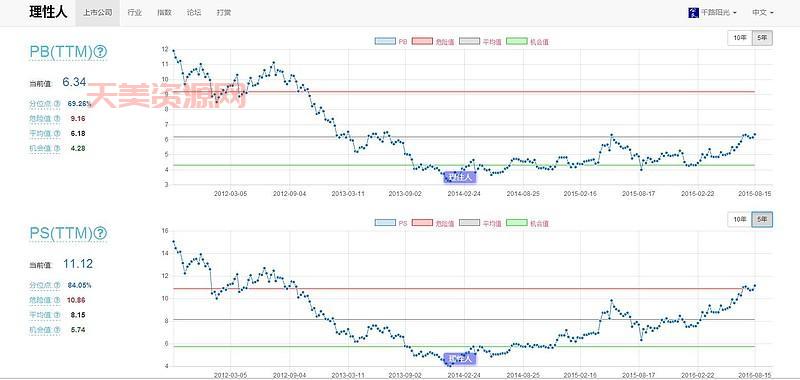Click help icon beside PS 机会值
The image size is (800, 380).
pos(57,330)
